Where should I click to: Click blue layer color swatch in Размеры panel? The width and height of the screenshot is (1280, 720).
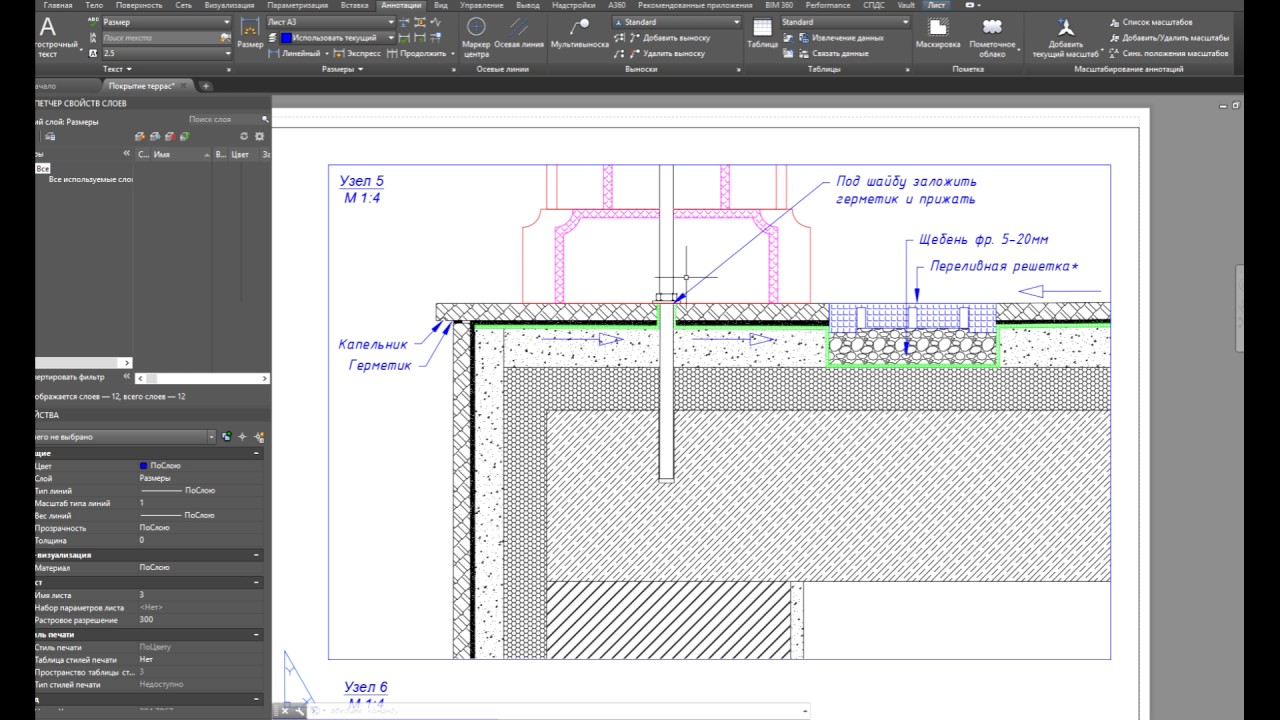[286, 38]
